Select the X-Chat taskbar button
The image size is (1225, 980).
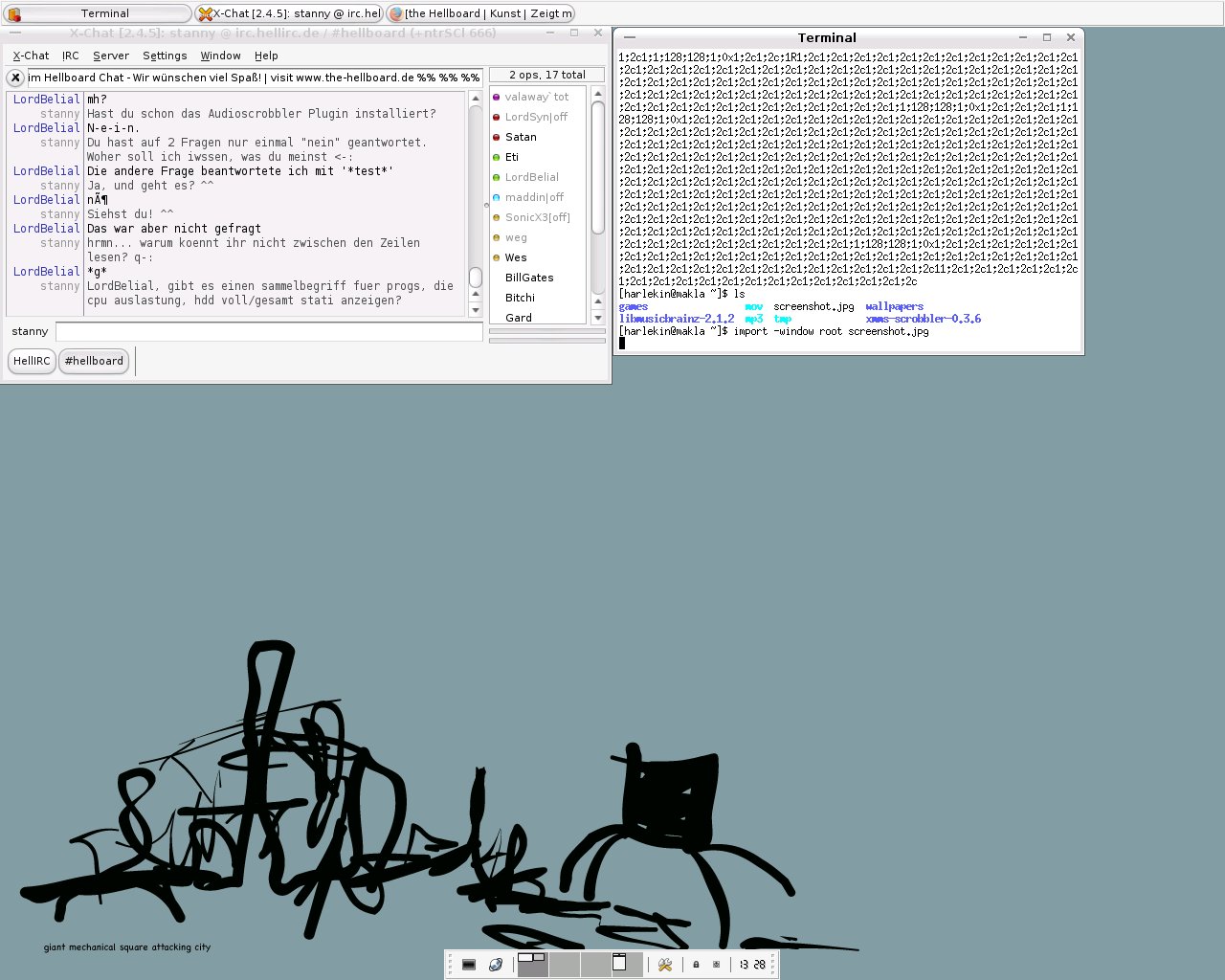click(x=289, y=13)
